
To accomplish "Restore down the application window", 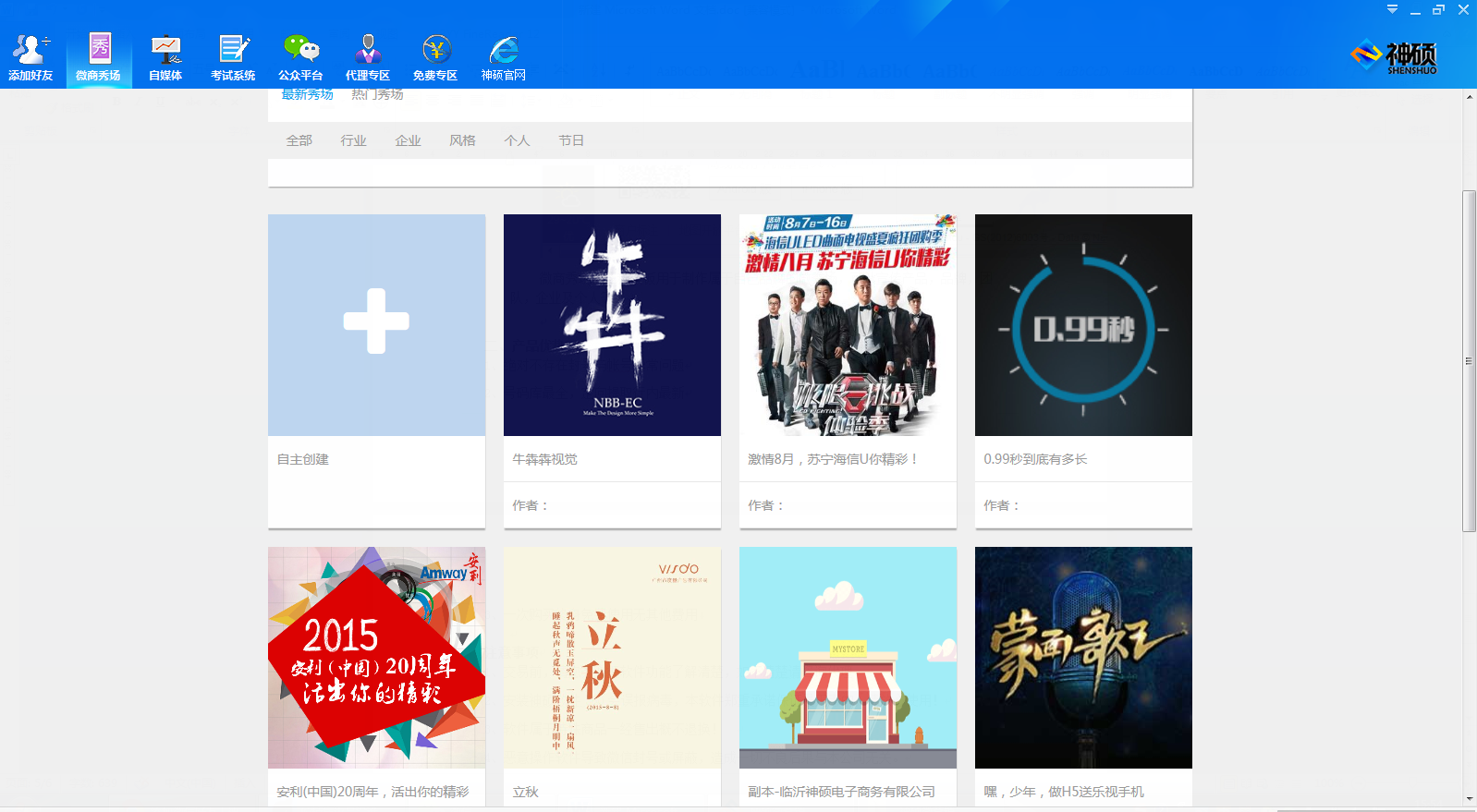I will pyautogui.click(x=1438, y=10).
